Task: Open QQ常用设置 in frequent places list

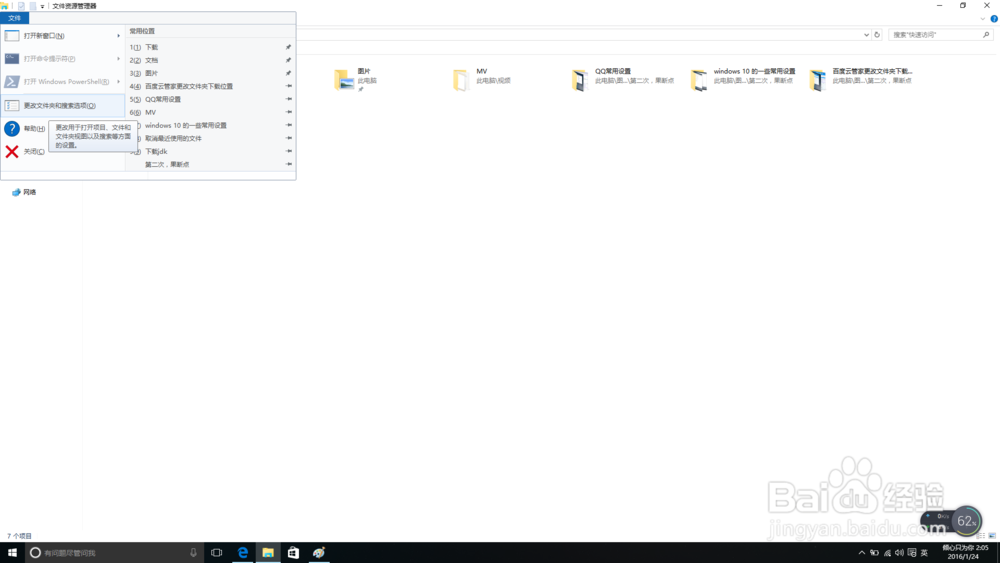Action: pos(210,99)
